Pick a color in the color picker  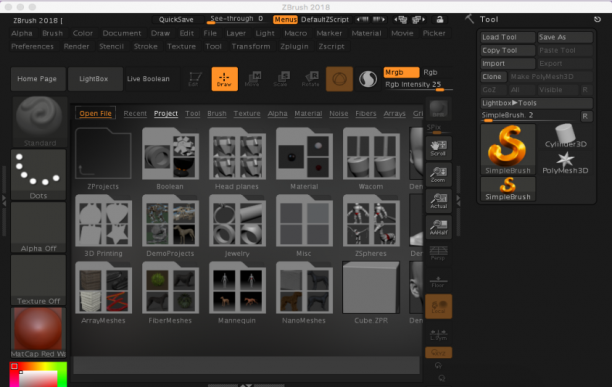[38, 375]
